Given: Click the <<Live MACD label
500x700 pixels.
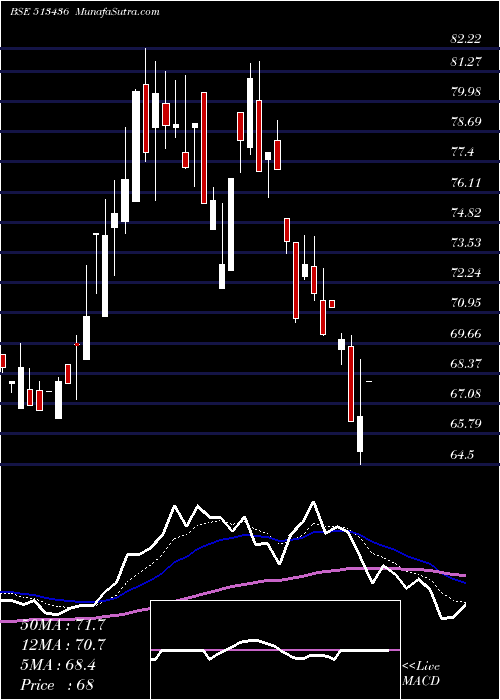Looking at the screenshot, I should [x=421, y=674].
